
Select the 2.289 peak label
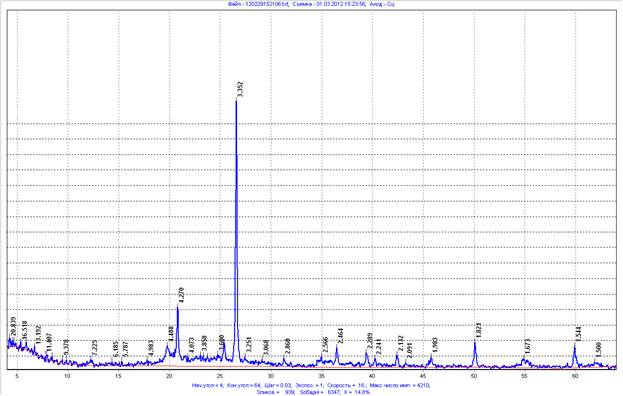tap(370, 341)
